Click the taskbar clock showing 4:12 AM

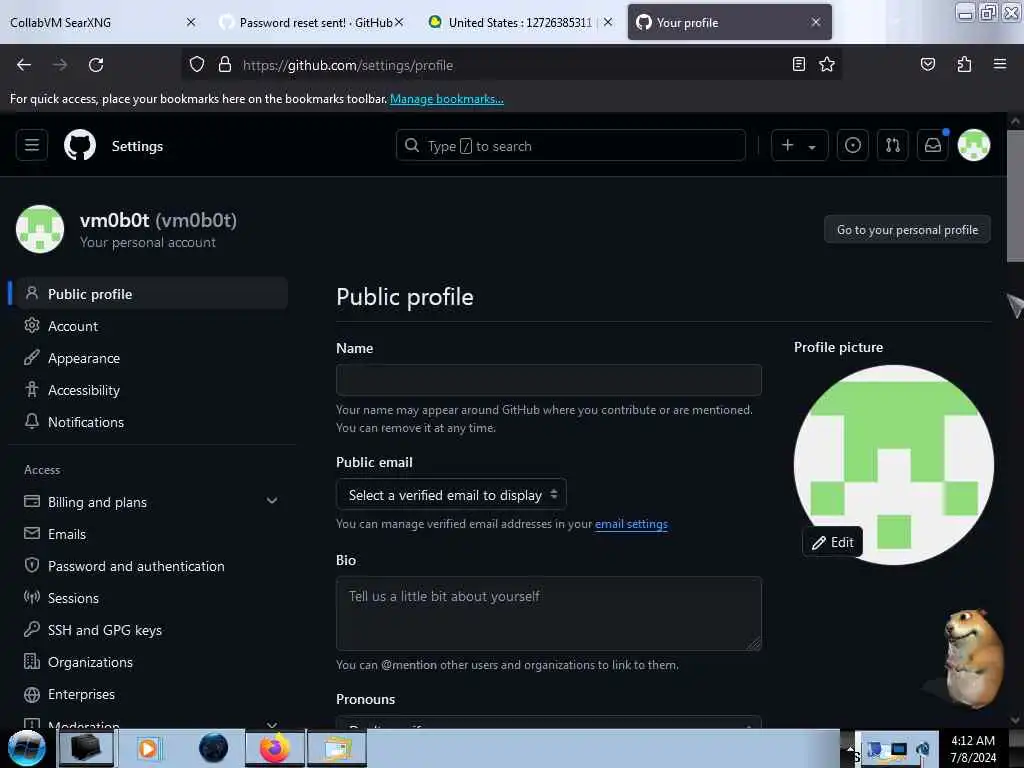[x=972, y=748]
